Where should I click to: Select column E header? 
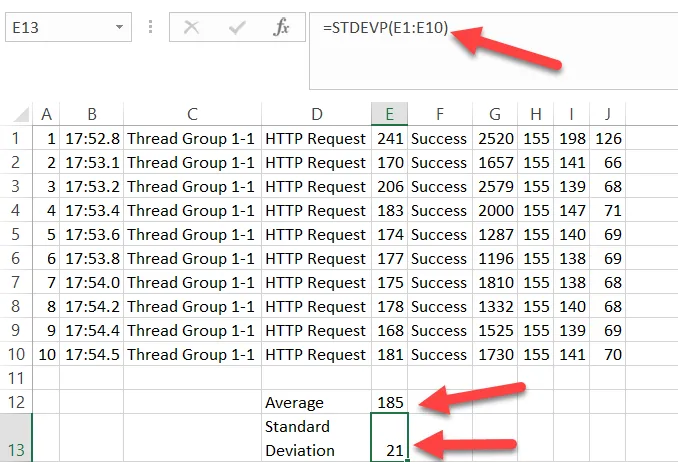[x=390, y=114]
